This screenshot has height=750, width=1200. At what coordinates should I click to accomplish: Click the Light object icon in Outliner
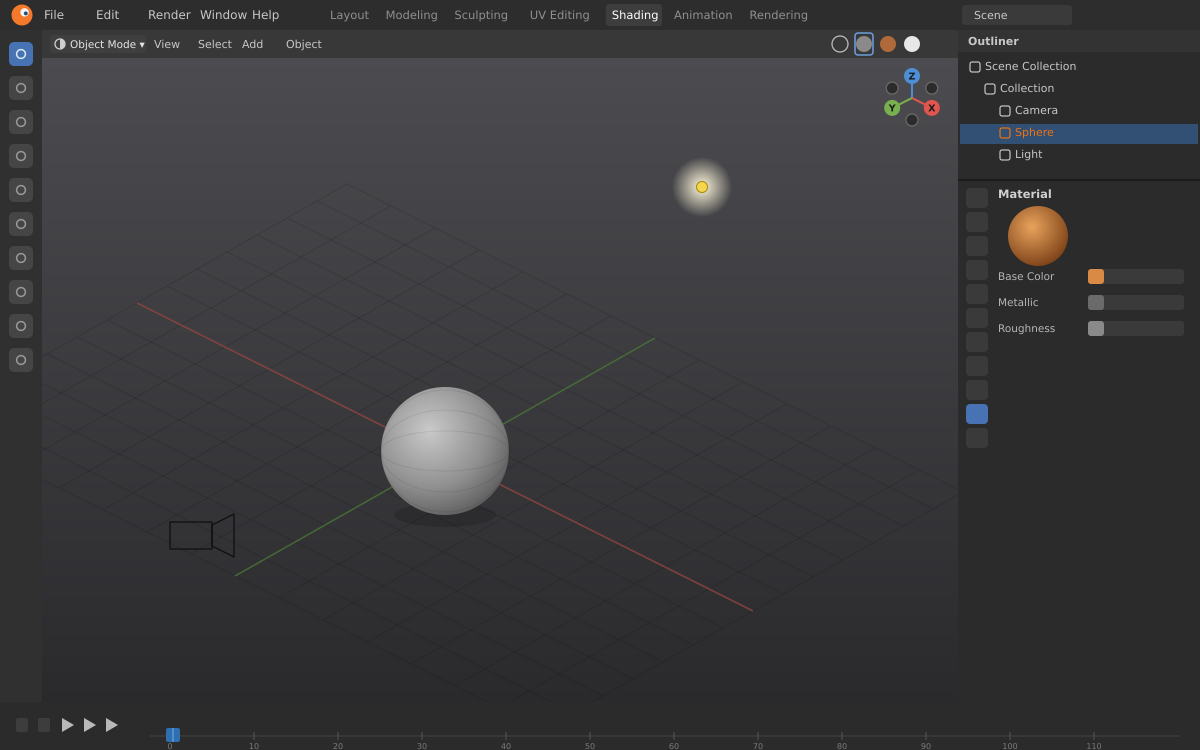pos(1005,155)
